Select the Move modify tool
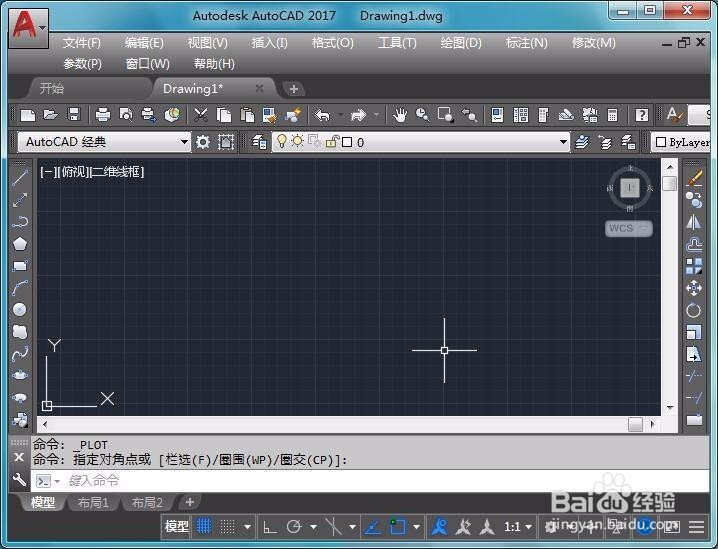The width and height of the screenshot is (718, 549). 694,288
